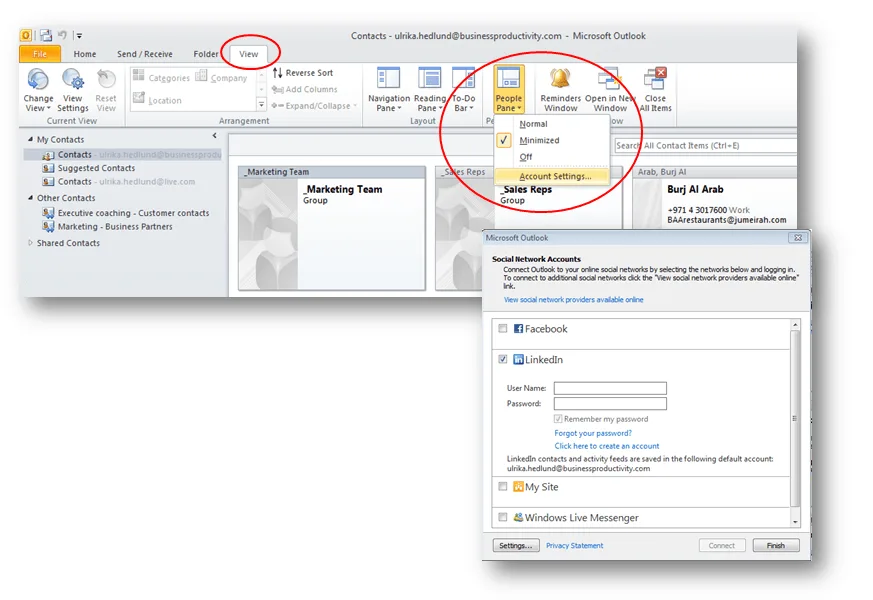Select Location arrangement
This screenshot has width=873, height=600.
tap(158, 100)
